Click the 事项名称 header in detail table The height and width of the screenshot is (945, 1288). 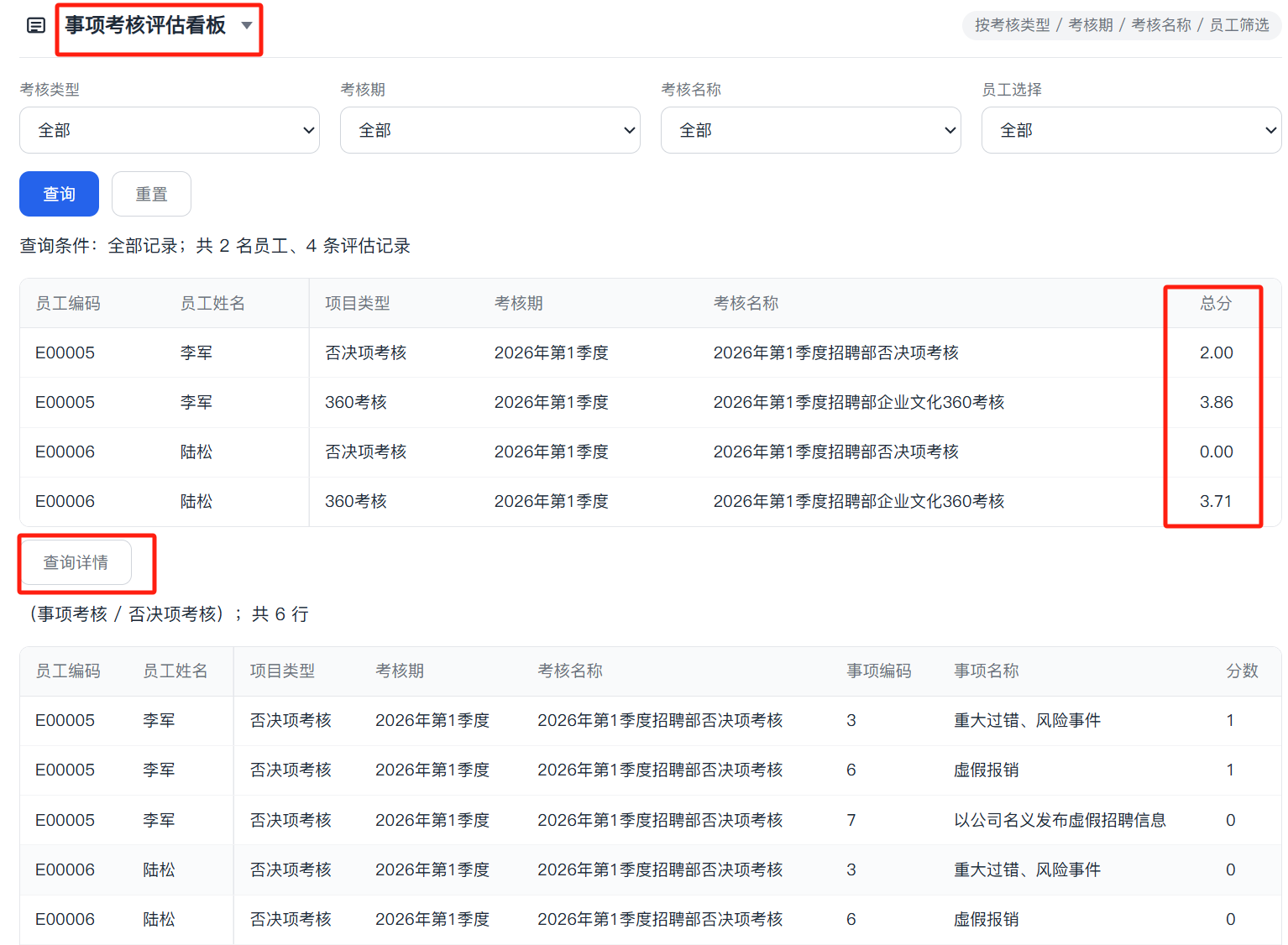tap(987, 671)
